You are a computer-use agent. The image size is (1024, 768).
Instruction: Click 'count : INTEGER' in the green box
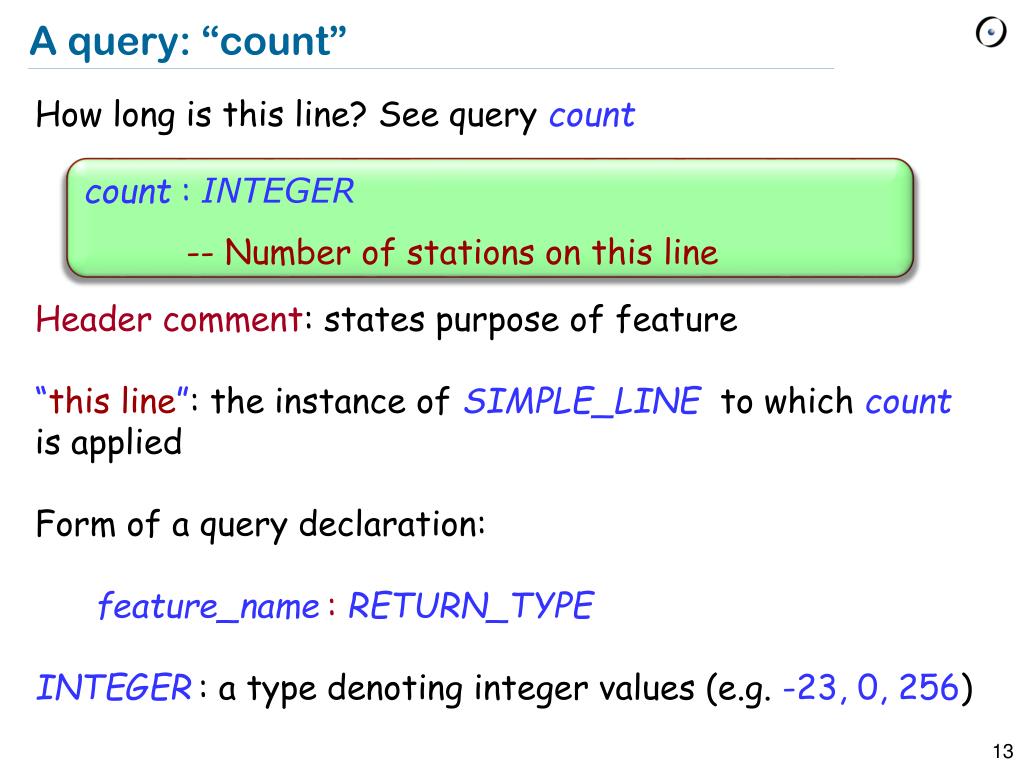(219, 191)
